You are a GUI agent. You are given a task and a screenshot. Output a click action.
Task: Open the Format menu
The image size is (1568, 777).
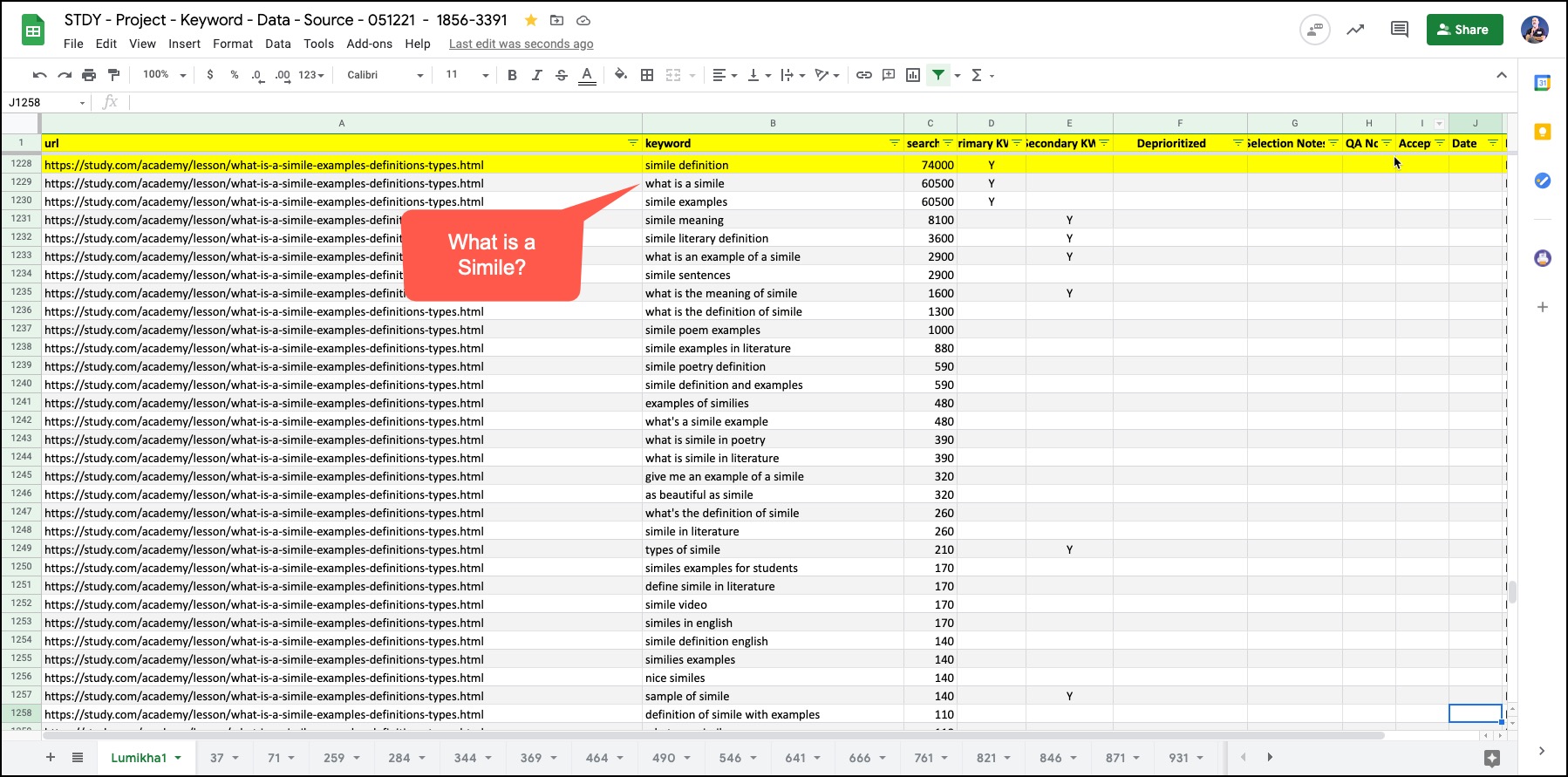click(233, 44)
